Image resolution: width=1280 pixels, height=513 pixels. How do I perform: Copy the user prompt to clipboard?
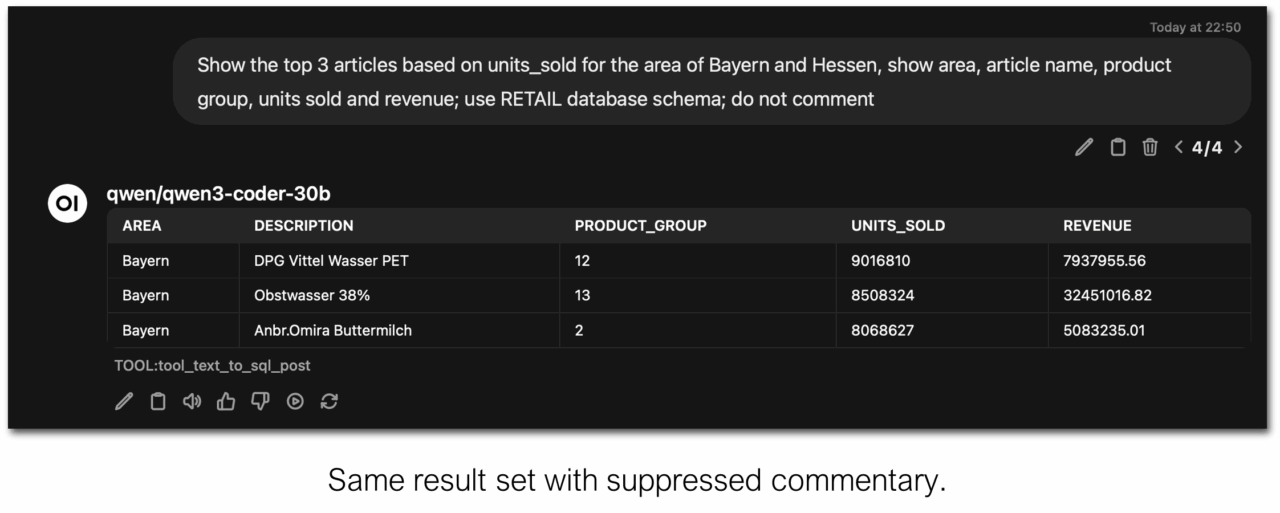pos(1118,148)
